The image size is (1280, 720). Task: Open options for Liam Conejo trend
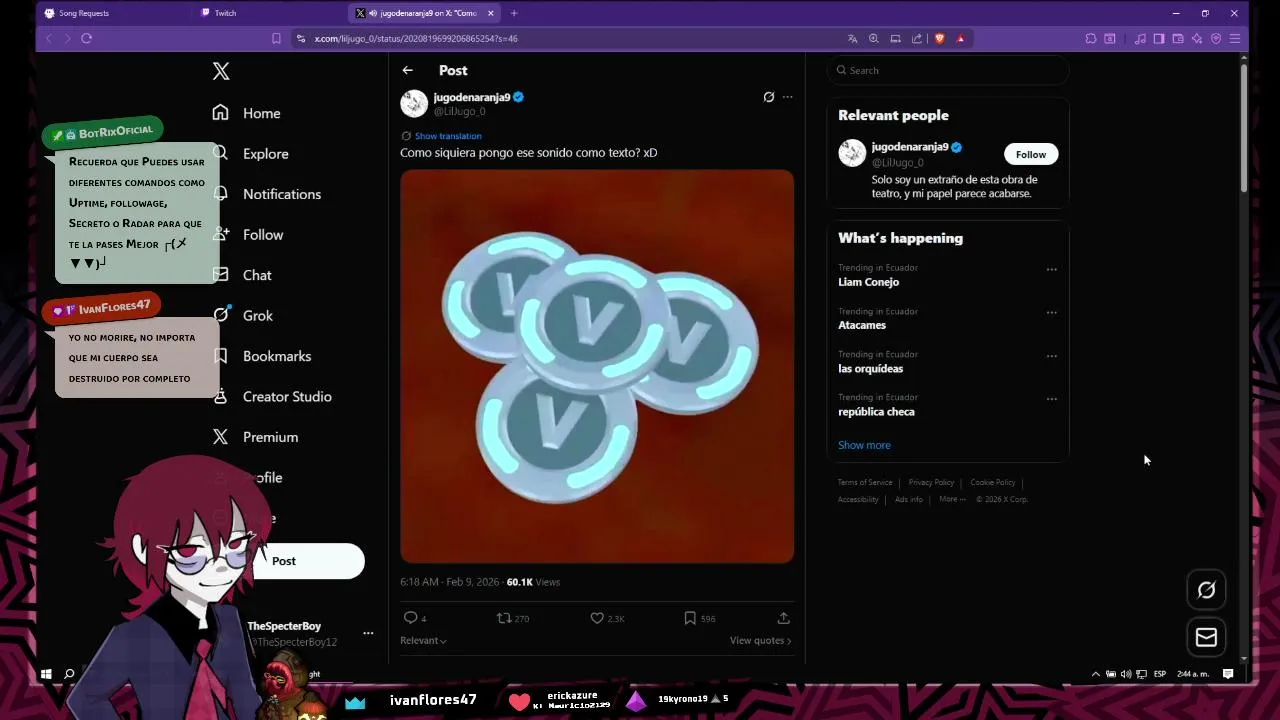(x=1051, y=269)
